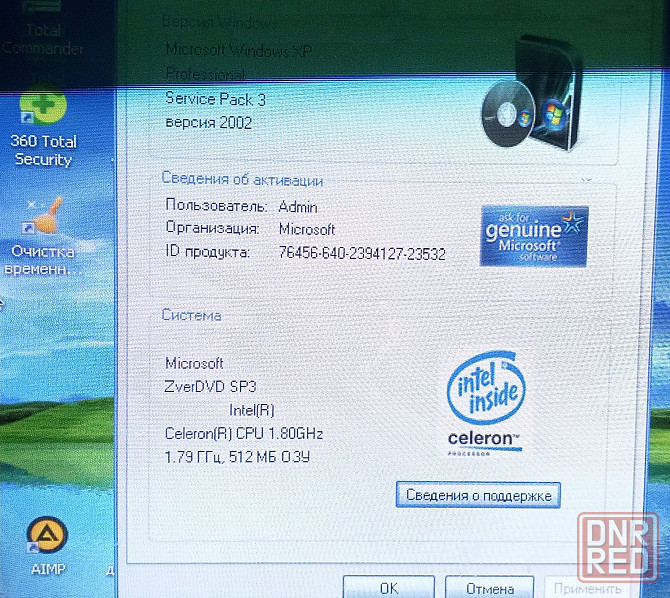Click the Пользователь label
This screenshot has height=598, width=670.
tap(216, 205)
